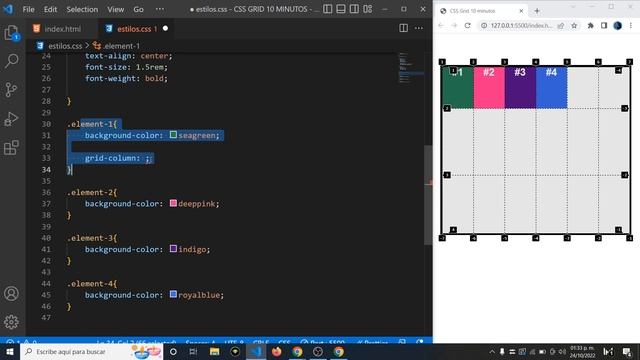Close the CSS Grid 10 minutos tab
This screenshot has height=360, width=640.
coord(521,11)
